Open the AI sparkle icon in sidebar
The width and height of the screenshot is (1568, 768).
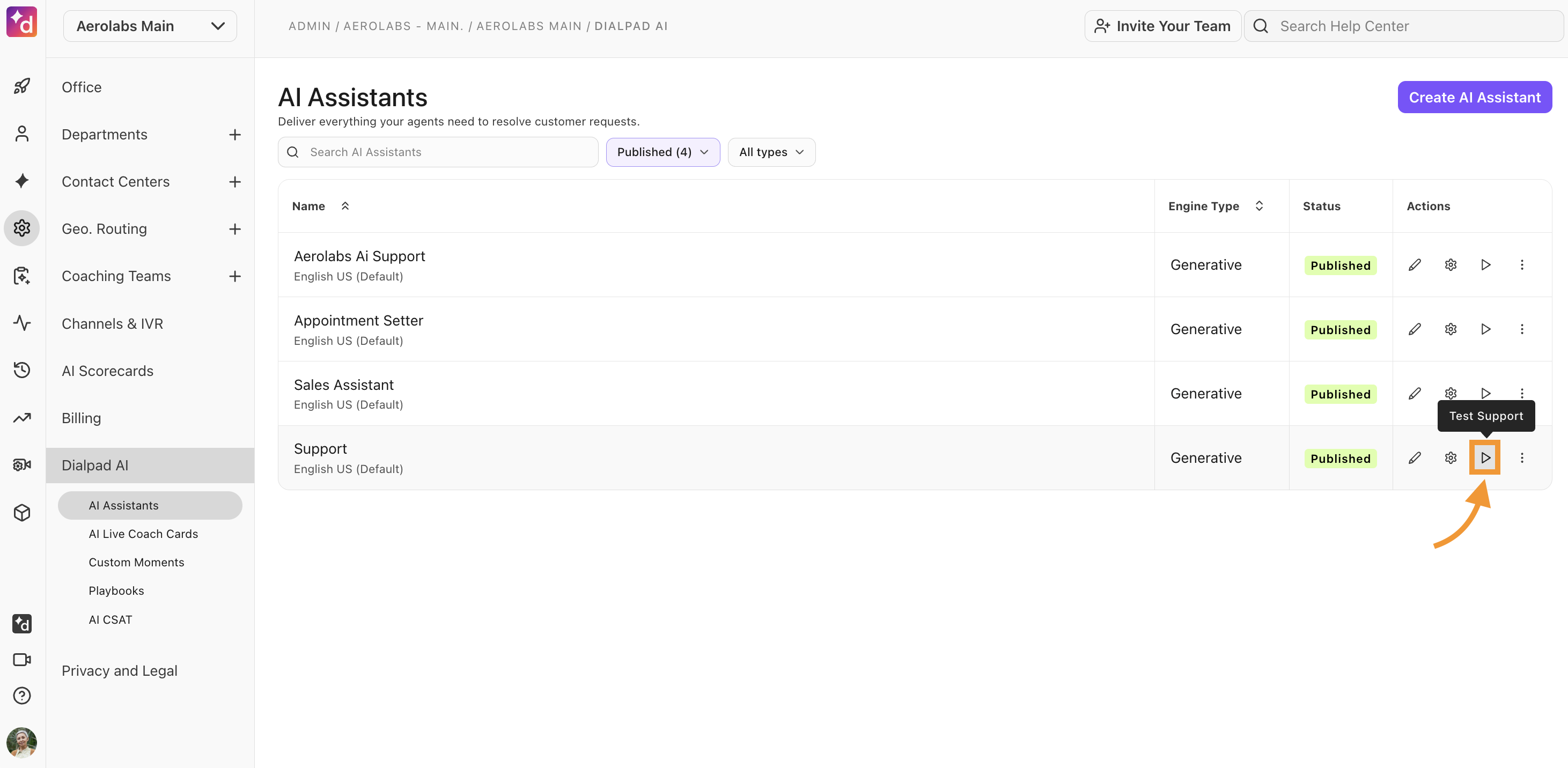point(22,181)
